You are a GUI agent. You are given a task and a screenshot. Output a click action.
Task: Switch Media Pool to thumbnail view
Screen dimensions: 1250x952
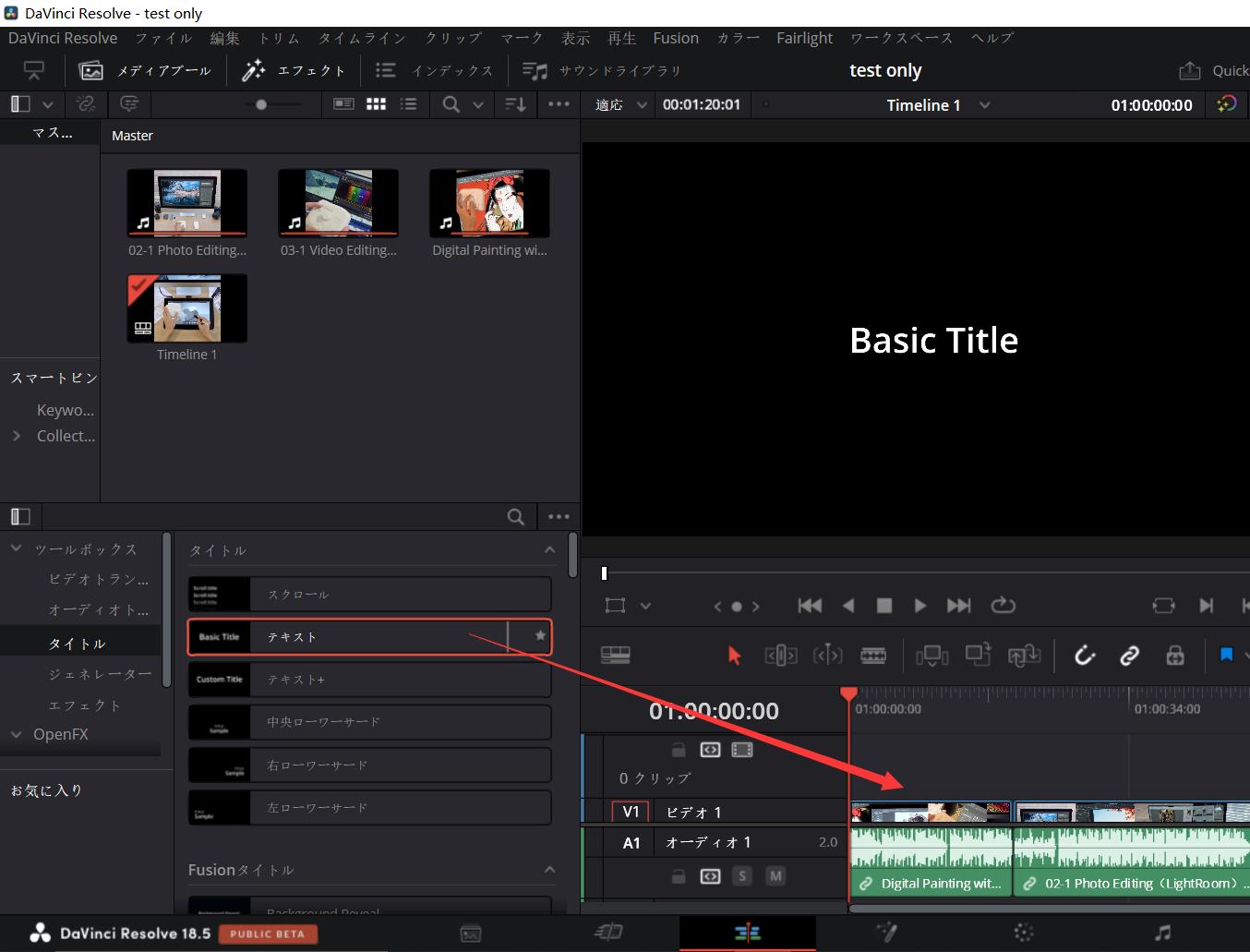click(x=376, y=104)
